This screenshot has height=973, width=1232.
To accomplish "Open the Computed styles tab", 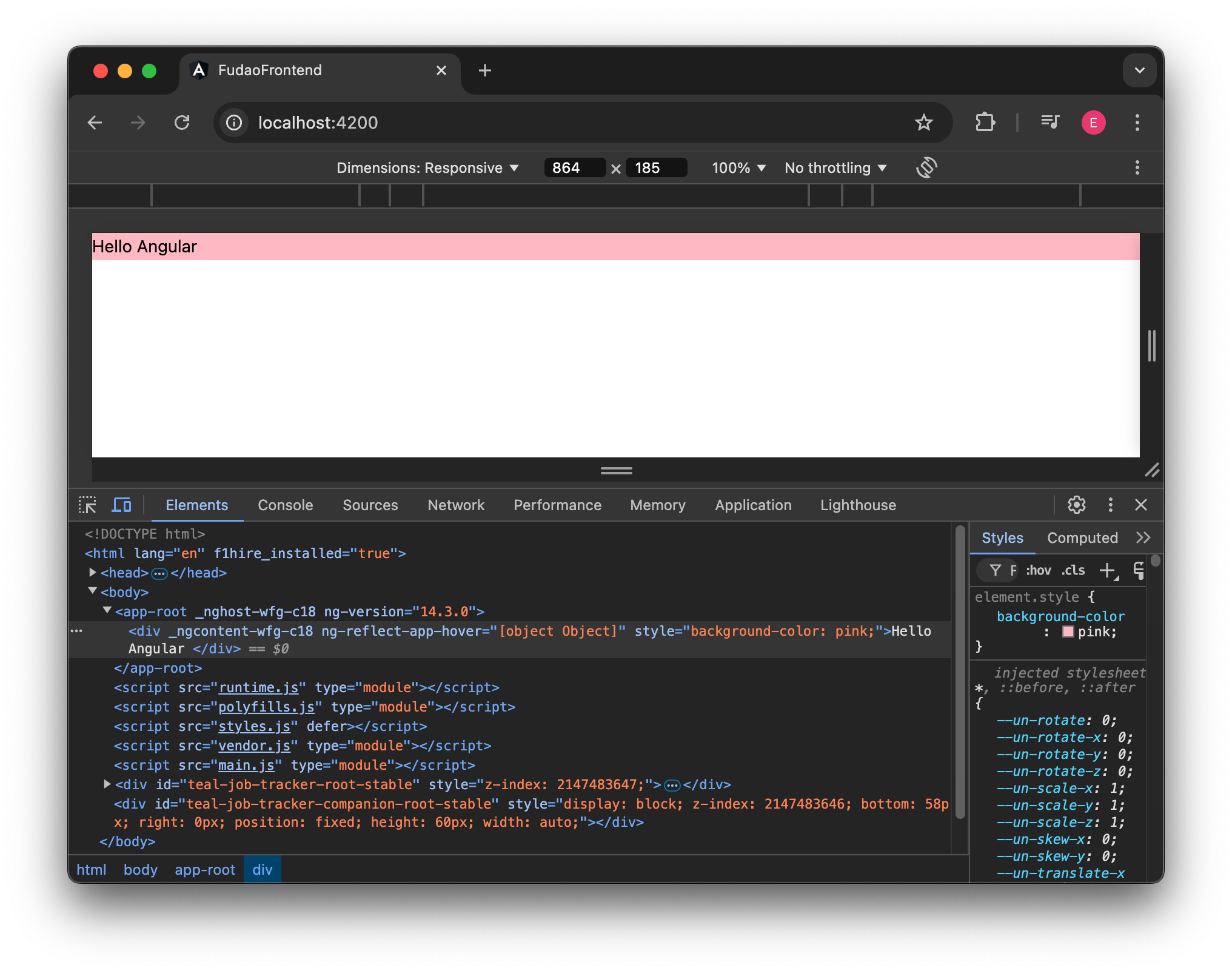I will tap(1082, 537).
